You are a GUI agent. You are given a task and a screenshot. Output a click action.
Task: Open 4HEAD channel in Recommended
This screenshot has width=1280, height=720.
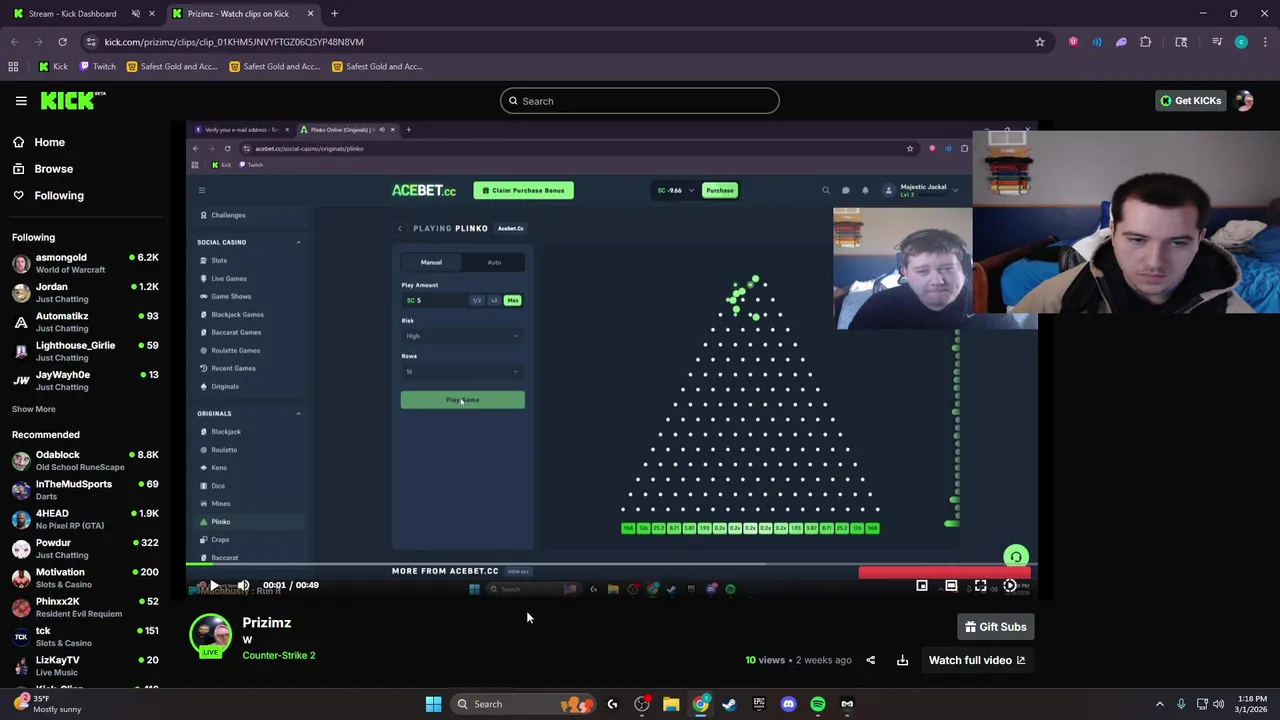click(84, 519)
